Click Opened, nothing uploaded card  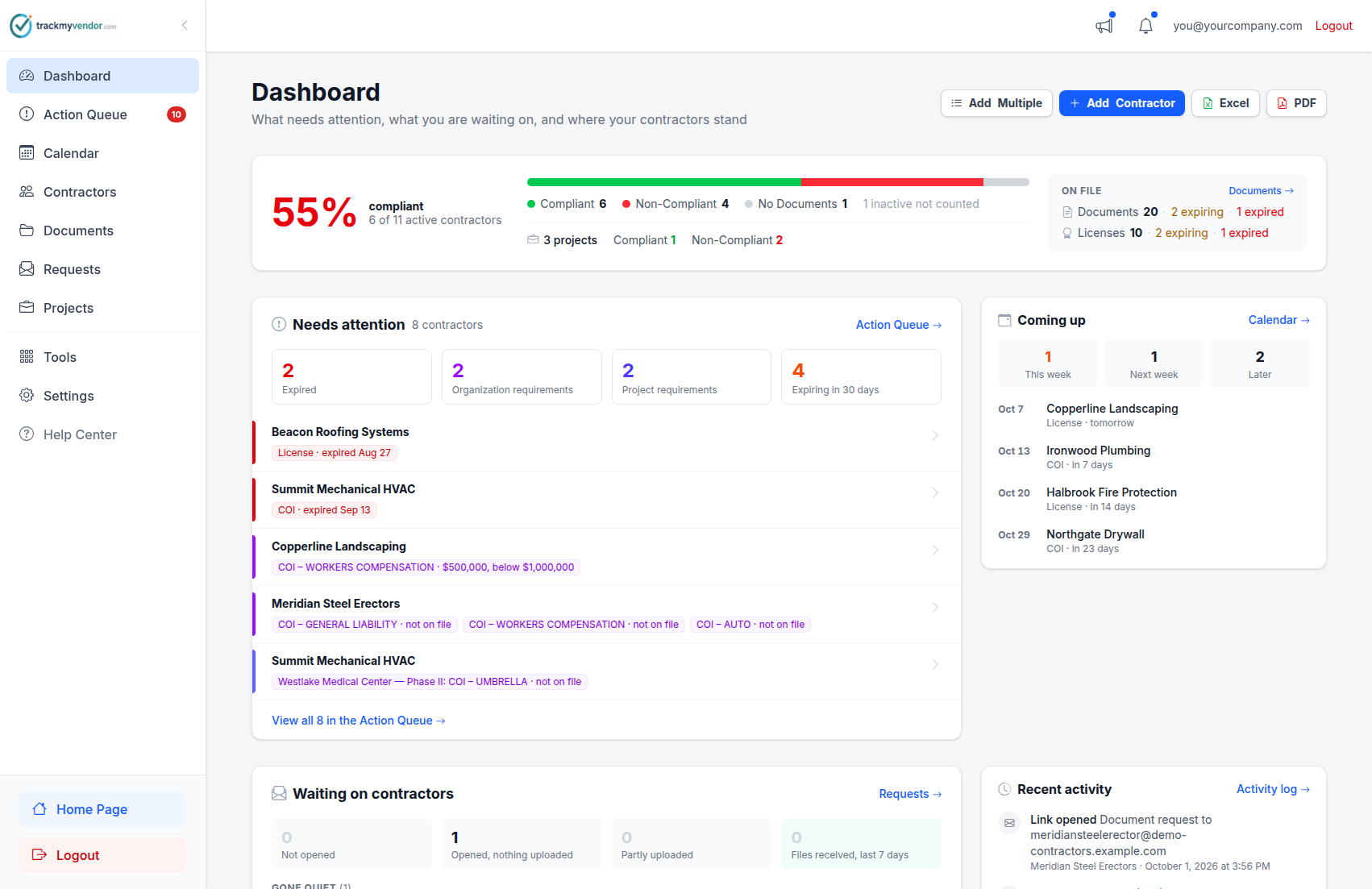[x=522, y=844]
